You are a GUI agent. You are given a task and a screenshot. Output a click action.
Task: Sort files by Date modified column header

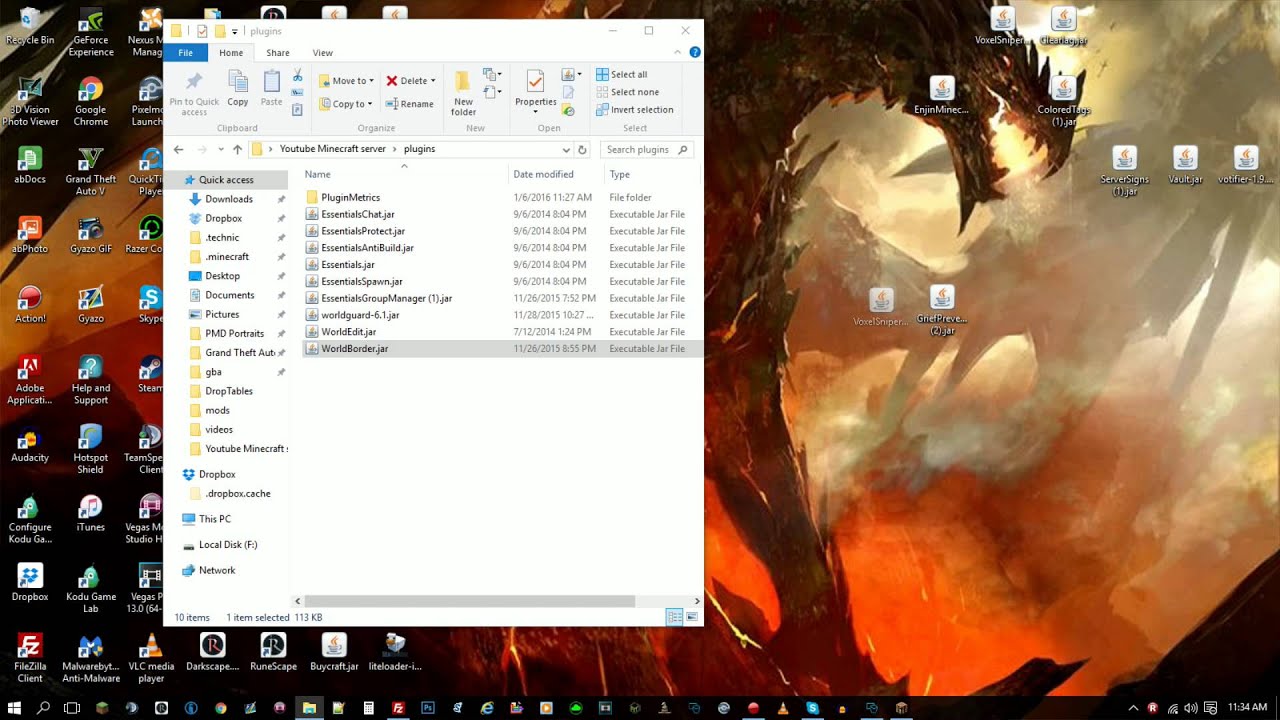point(556,174)
